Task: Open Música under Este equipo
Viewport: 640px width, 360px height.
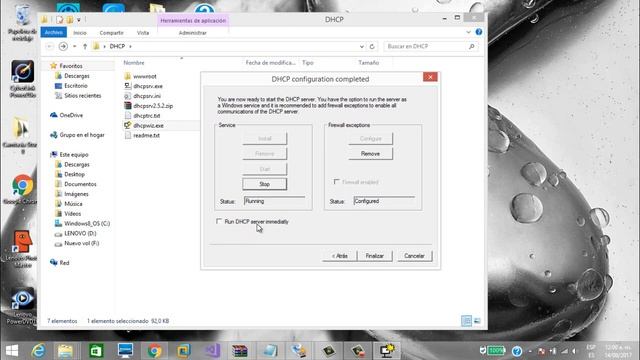Action: pos(73,204)
